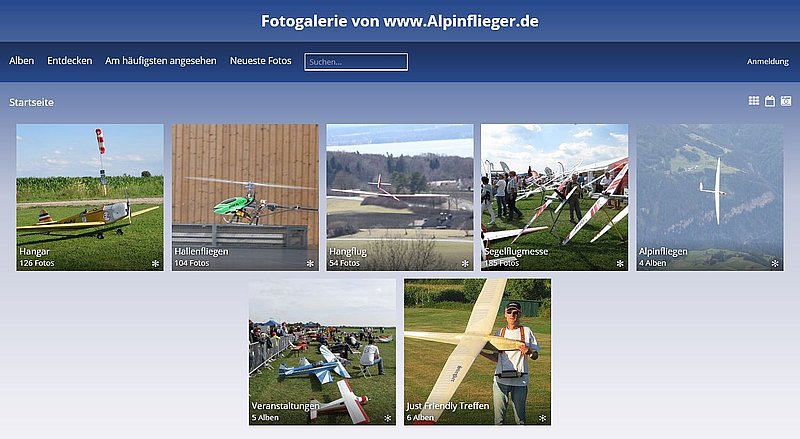Open the Just Friendly Treffen album thumbnail
The image size is (800, 439).
478,352
